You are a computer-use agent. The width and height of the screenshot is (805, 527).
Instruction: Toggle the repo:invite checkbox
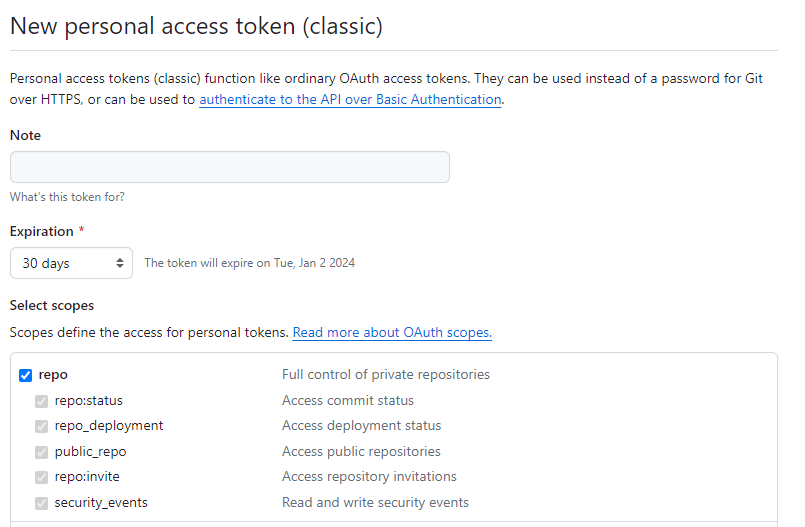(42, 477)
